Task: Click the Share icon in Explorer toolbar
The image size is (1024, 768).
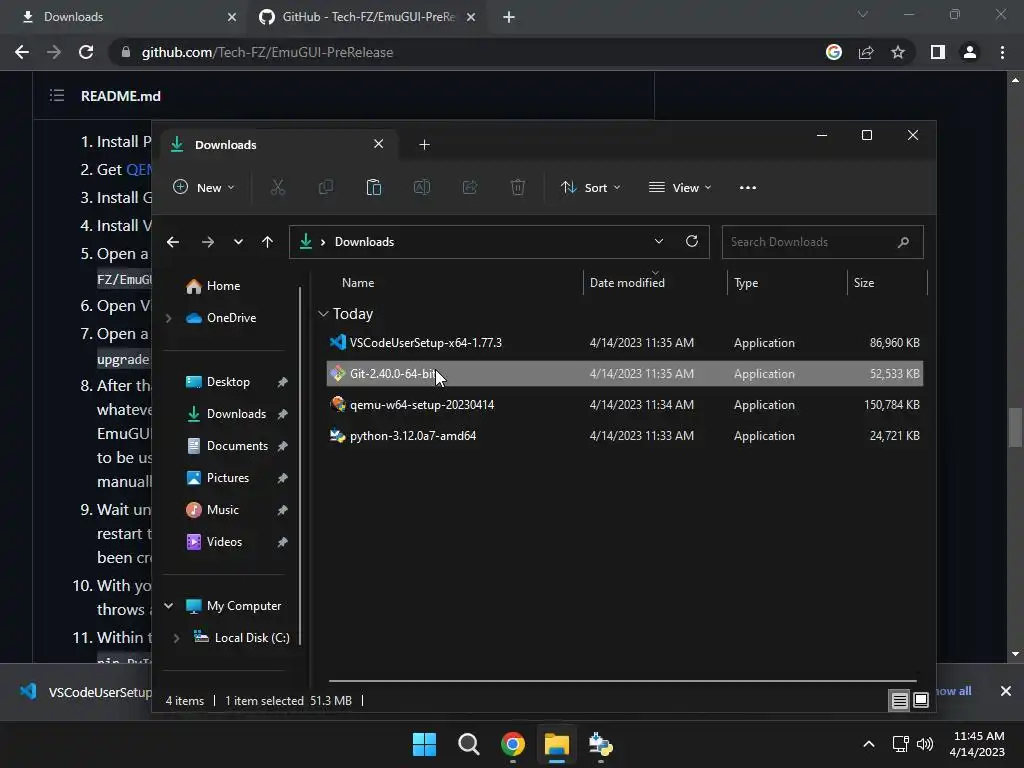Action: (x=470, y=187)
